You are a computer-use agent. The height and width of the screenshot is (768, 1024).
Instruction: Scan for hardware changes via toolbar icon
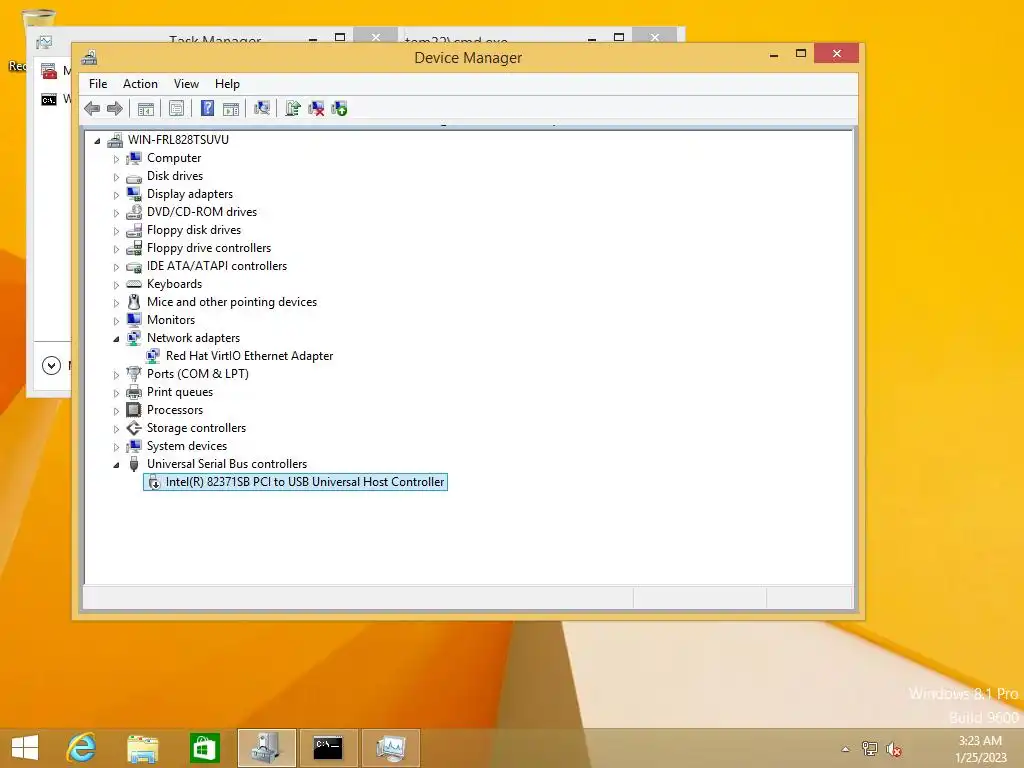point(262,108)
